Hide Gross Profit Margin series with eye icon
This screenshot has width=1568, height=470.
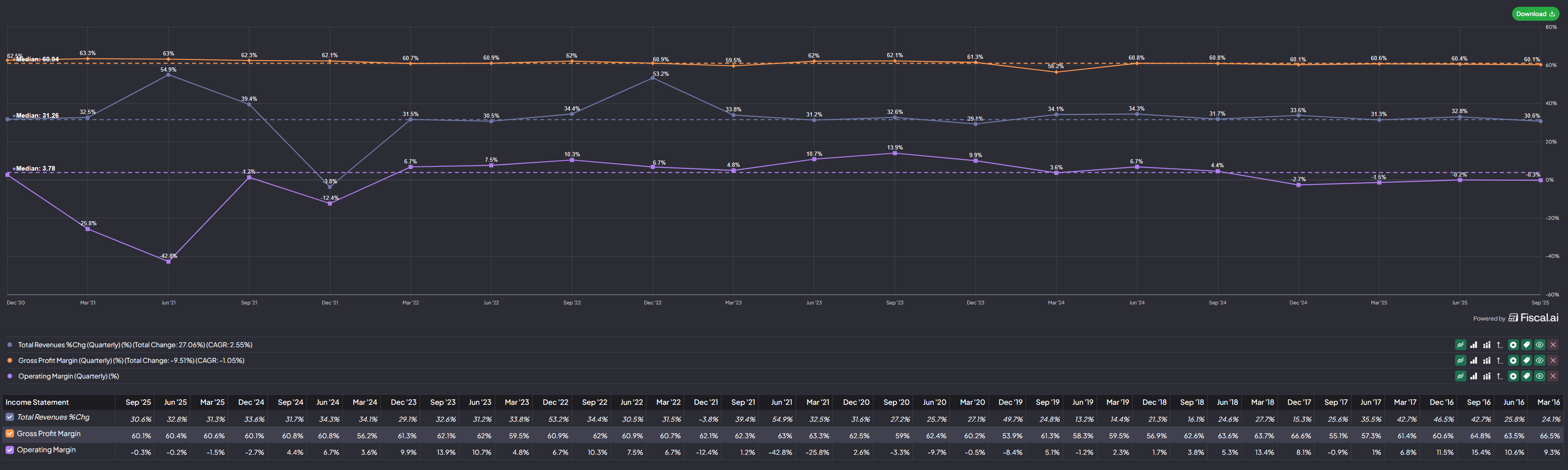pyautogui.click(x=1540, y=360)
